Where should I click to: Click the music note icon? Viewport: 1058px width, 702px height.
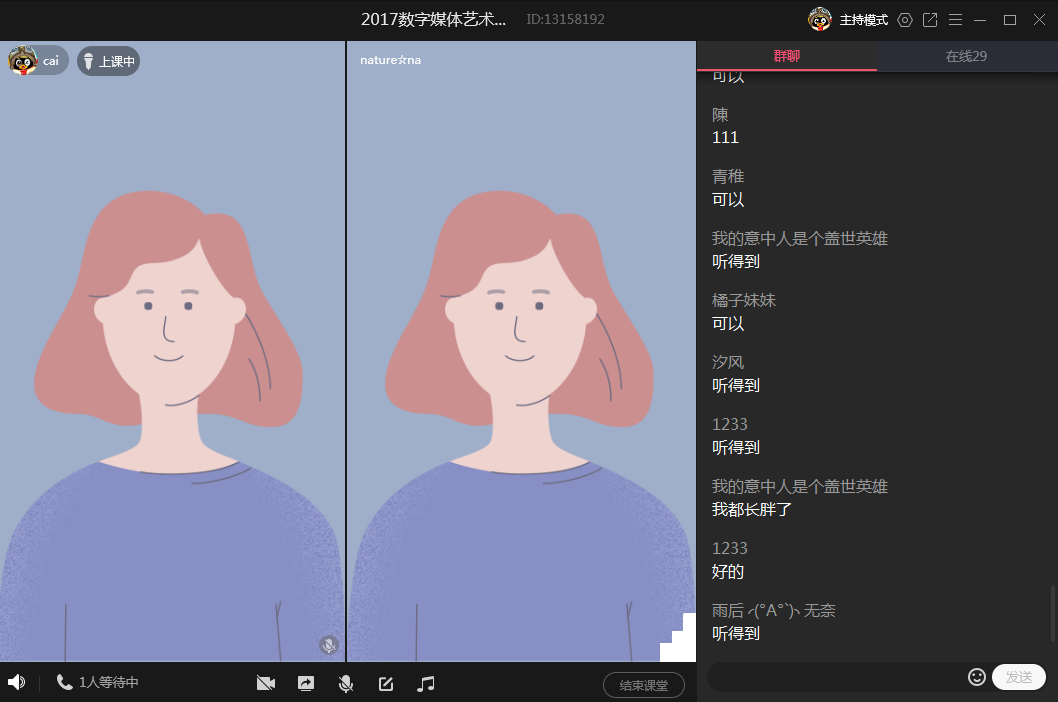pyautogui.click(x=426, y=684)
